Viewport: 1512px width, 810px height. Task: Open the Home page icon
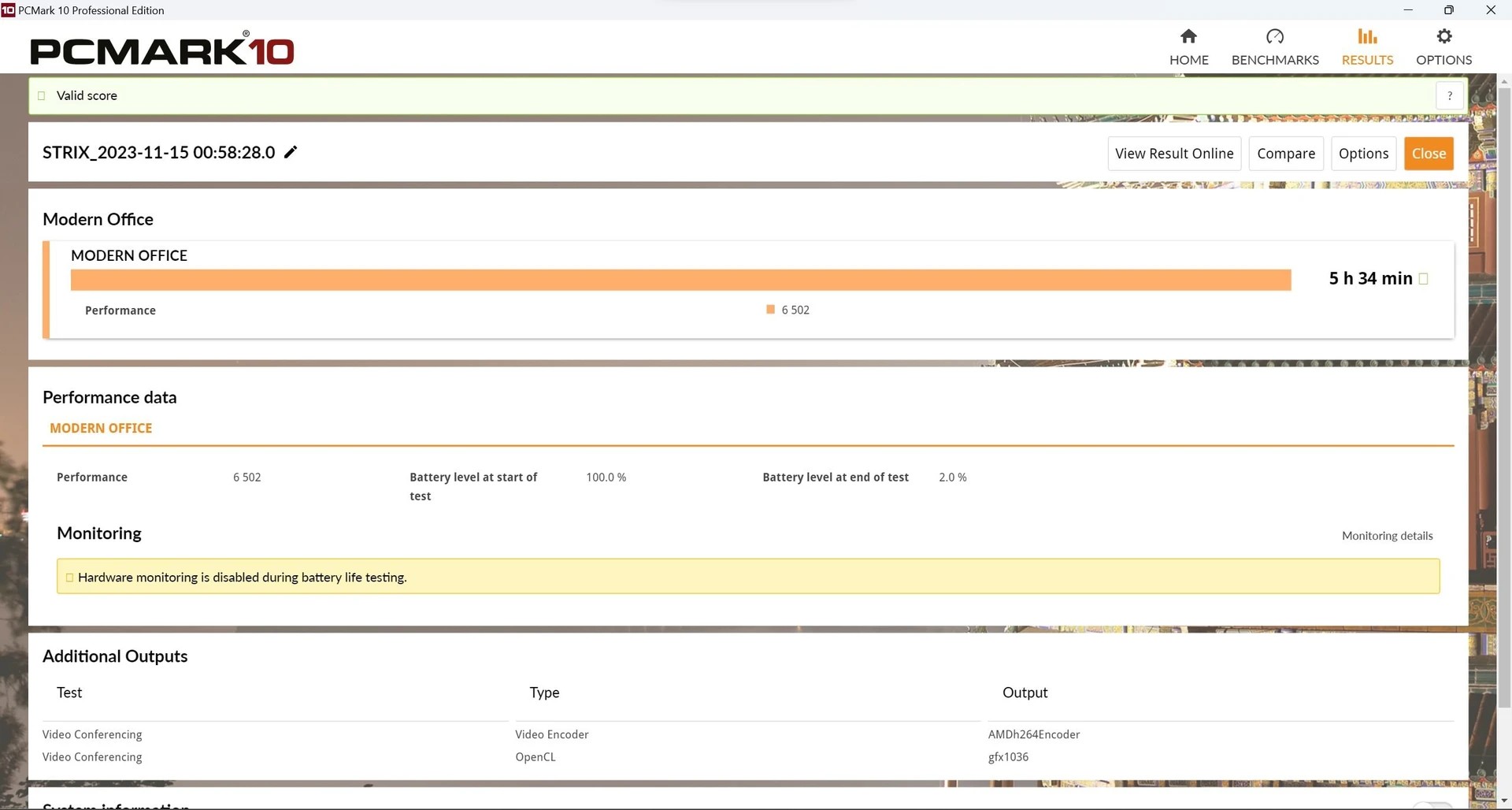[1188, 37]
